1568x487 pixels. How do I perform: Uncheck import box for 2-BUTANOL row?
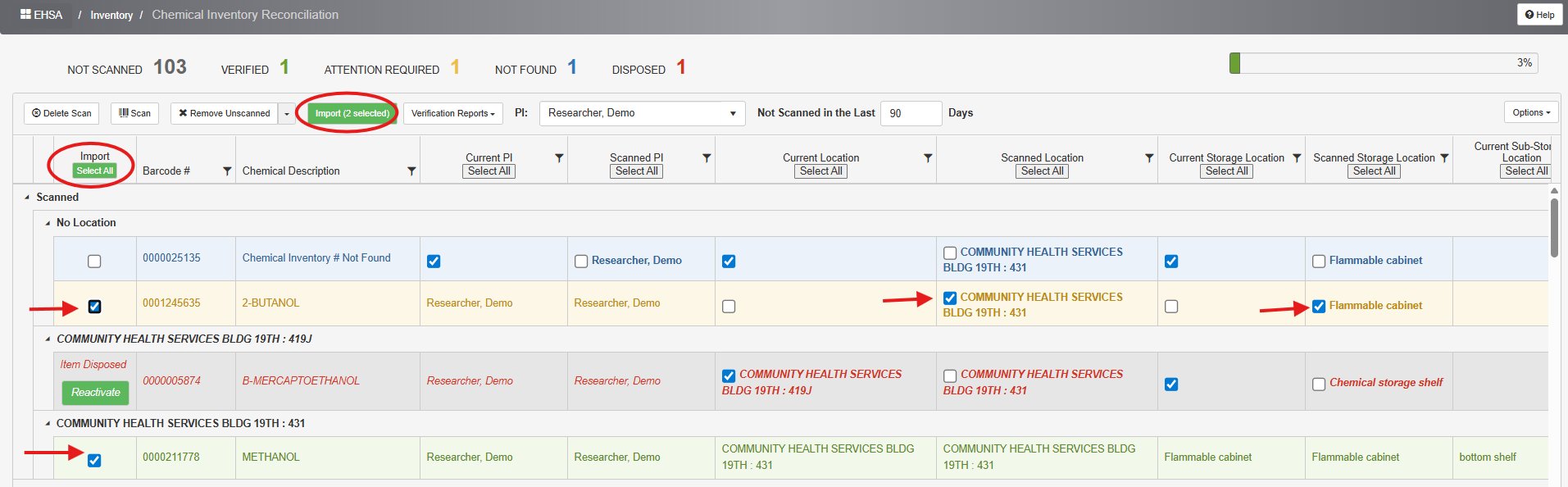(94, 307)
